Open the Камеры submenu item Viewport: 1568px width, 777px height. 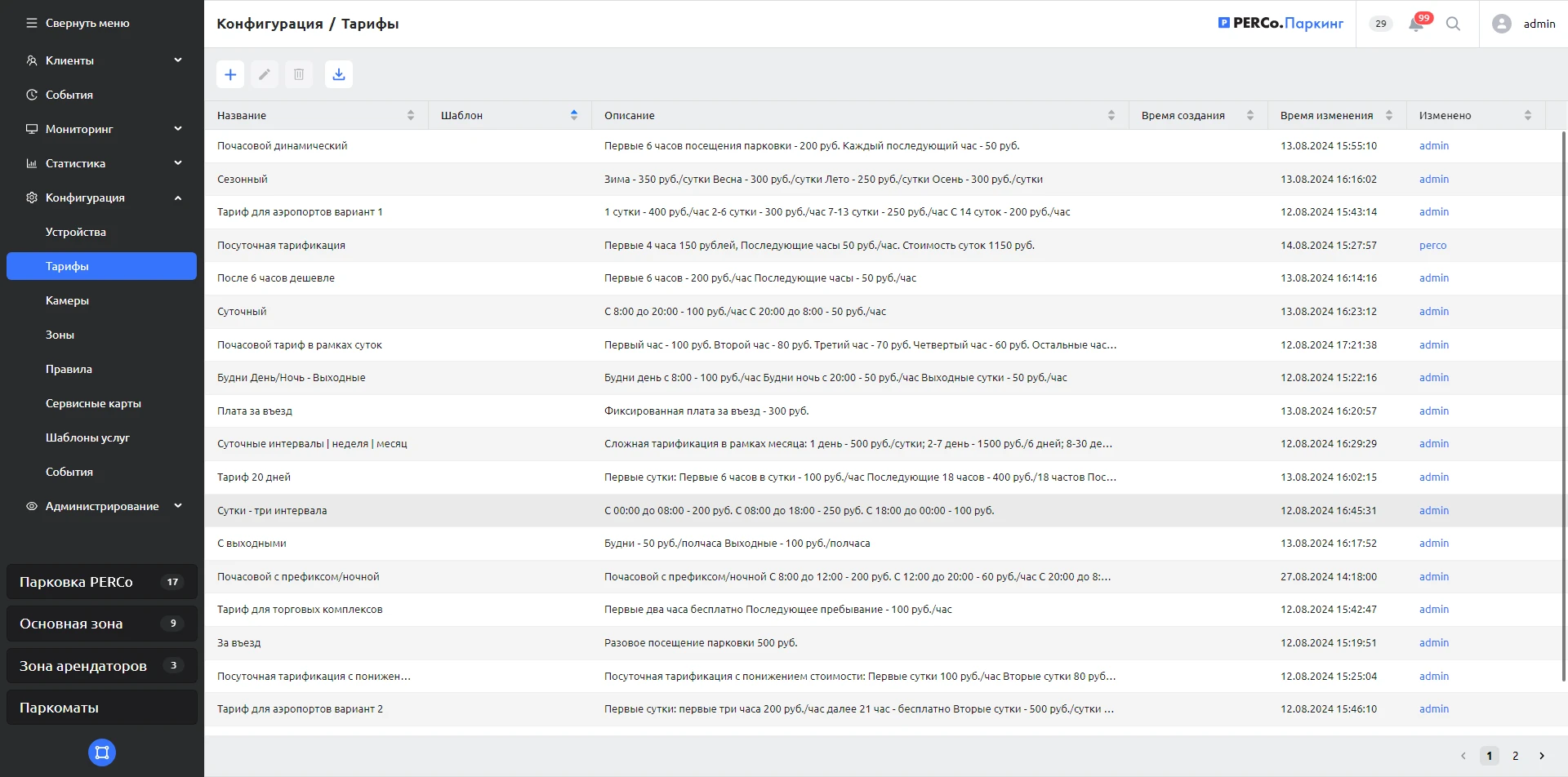click(x=67, y=300)
